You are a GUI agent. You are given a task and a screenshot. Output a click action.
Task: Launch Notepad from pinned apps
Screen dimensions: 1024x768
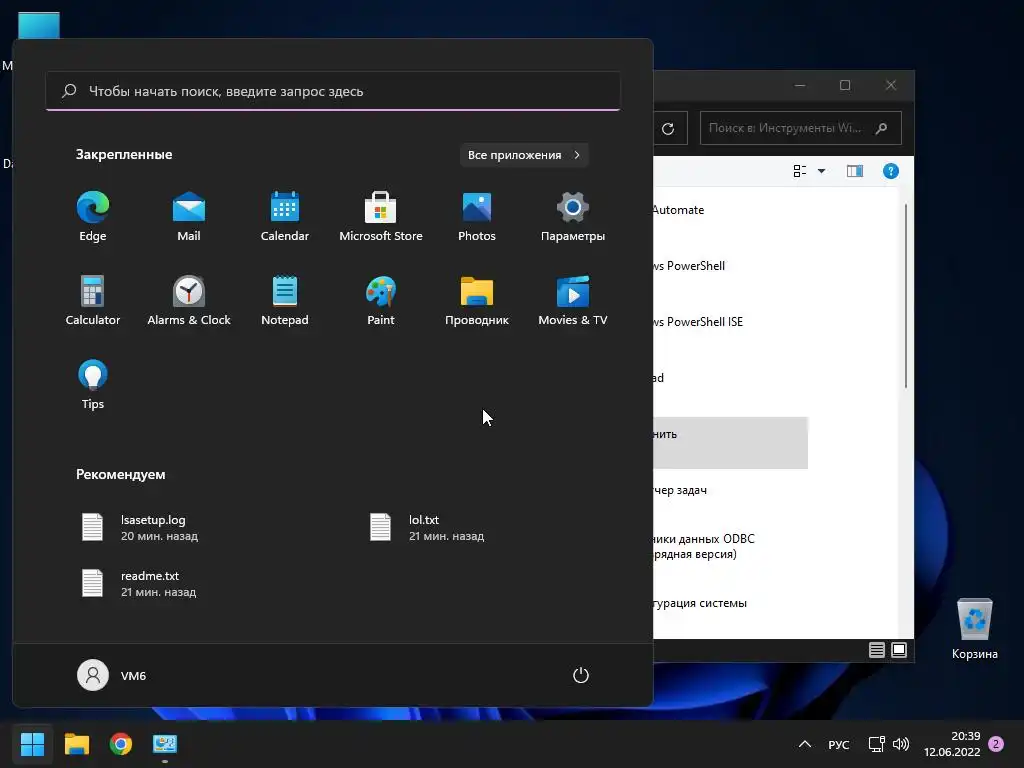click(285, 300)
